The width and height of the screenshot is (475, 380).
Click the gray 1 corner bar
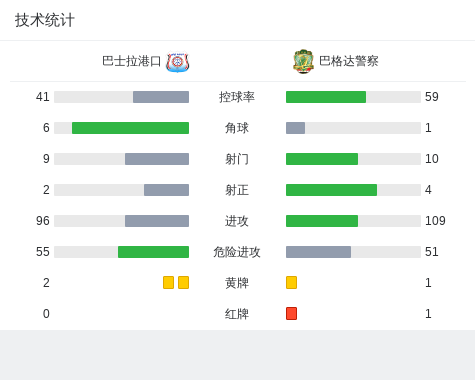pos(295,128)
